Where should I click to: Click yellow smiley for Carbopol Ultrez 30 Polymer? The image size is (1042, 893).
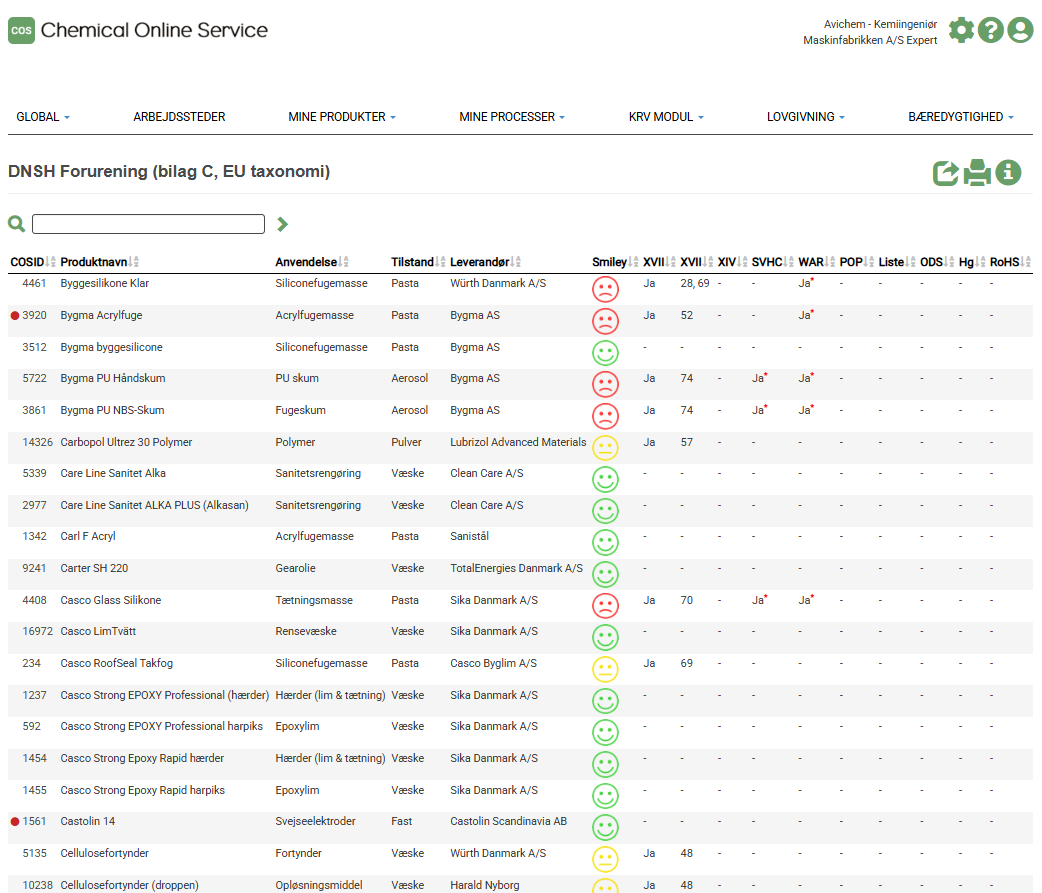point(605,448)
